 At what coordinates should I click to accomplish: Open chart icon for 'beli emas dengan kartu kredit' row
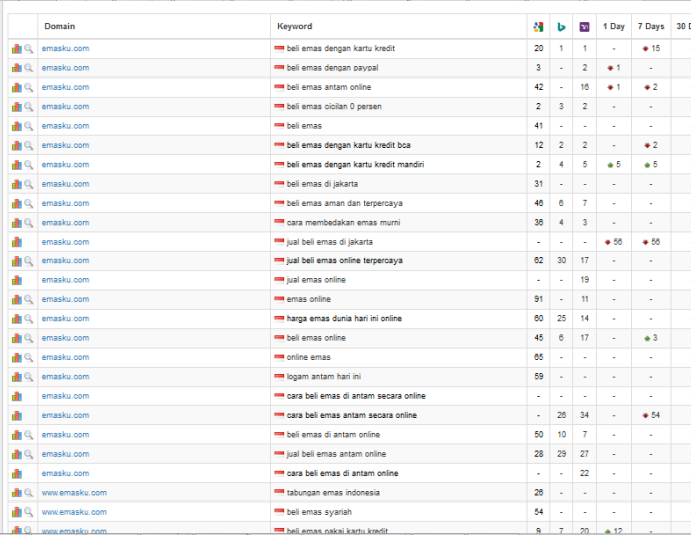pyautogui.click(x=17, y=48)
